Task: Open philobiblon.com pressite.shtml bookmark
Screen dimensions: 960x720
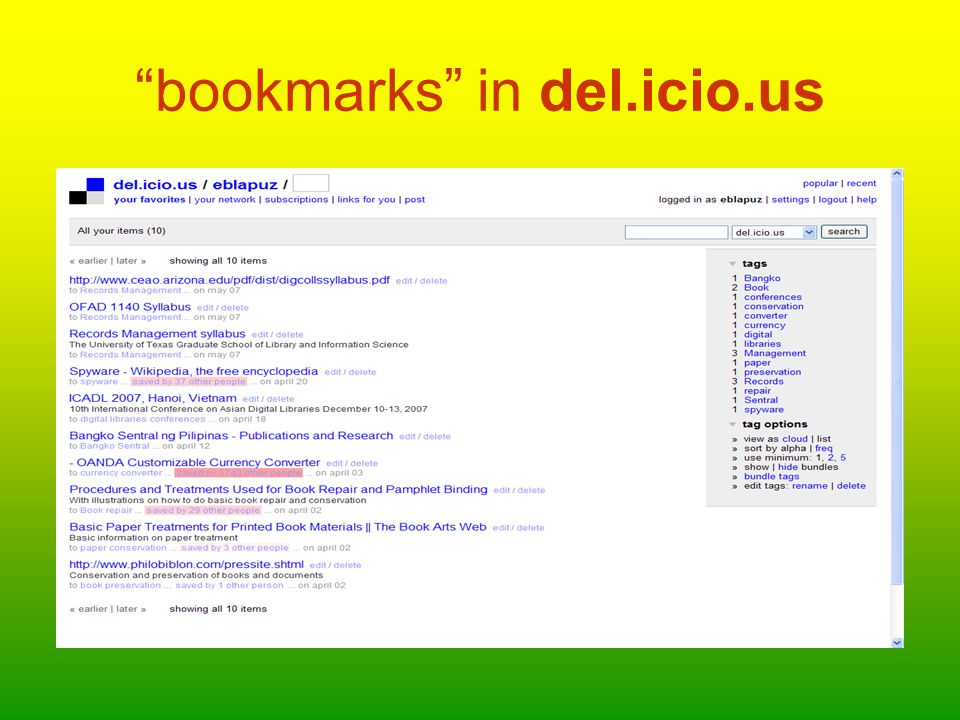Action: pos(186,564)
